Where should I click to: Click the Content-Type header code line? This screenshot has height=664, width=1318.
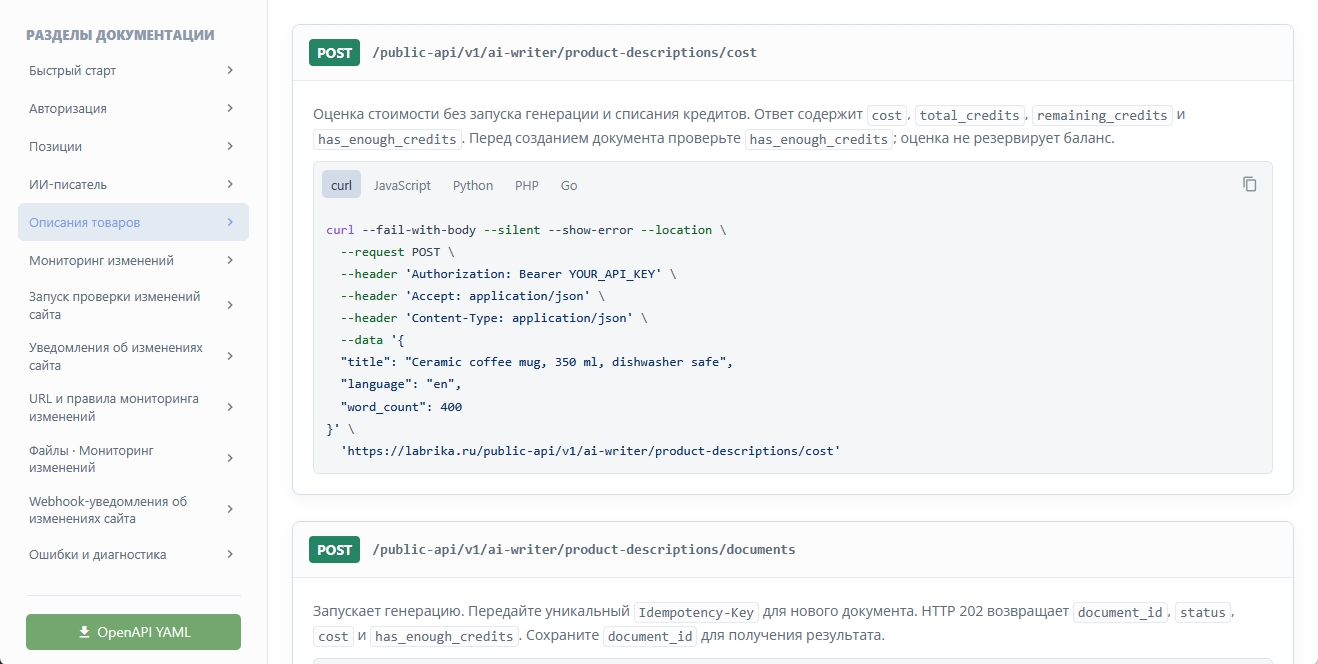(495, 318)
